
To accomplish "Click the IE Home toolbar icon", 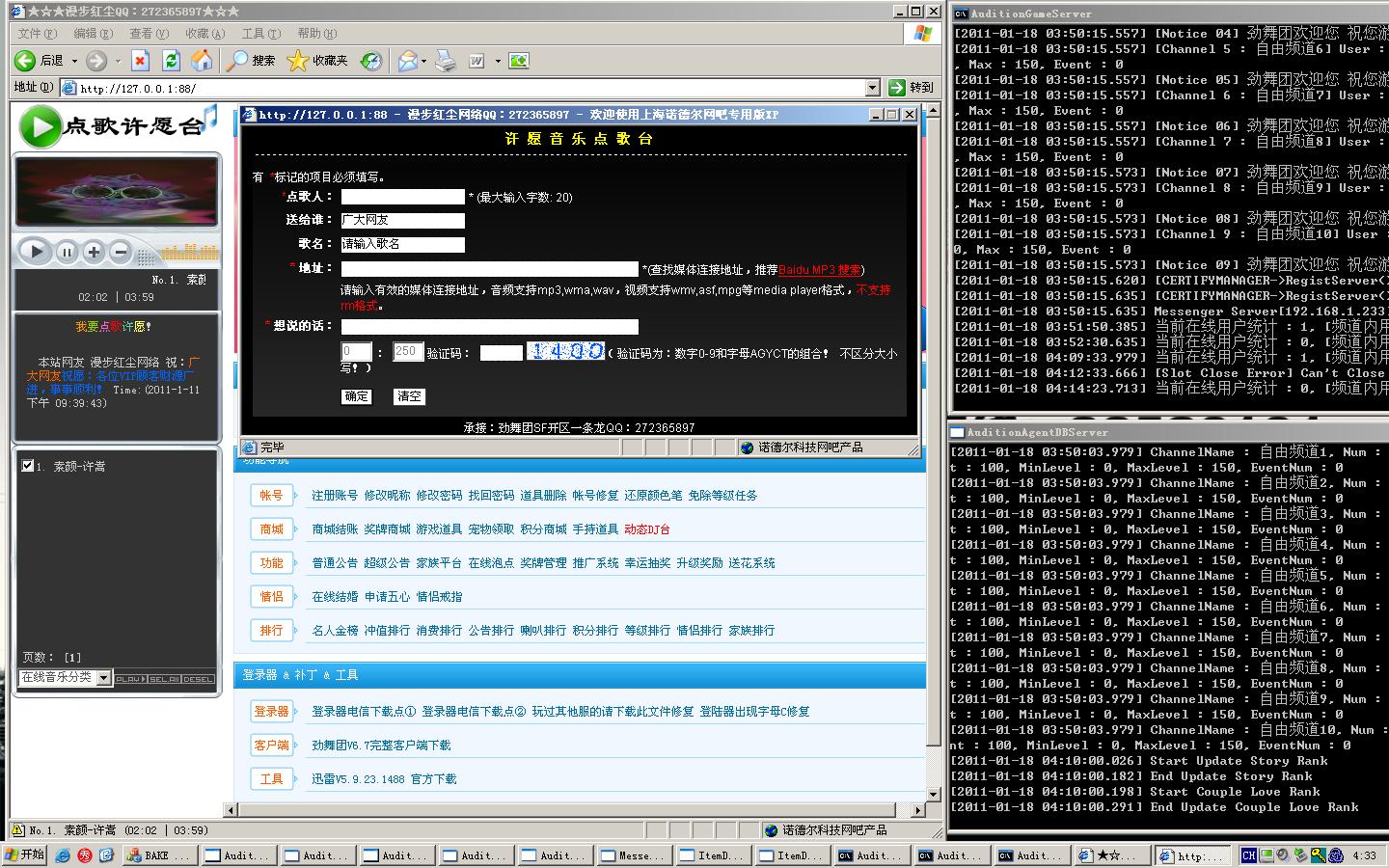I will [x=202, y=61].
